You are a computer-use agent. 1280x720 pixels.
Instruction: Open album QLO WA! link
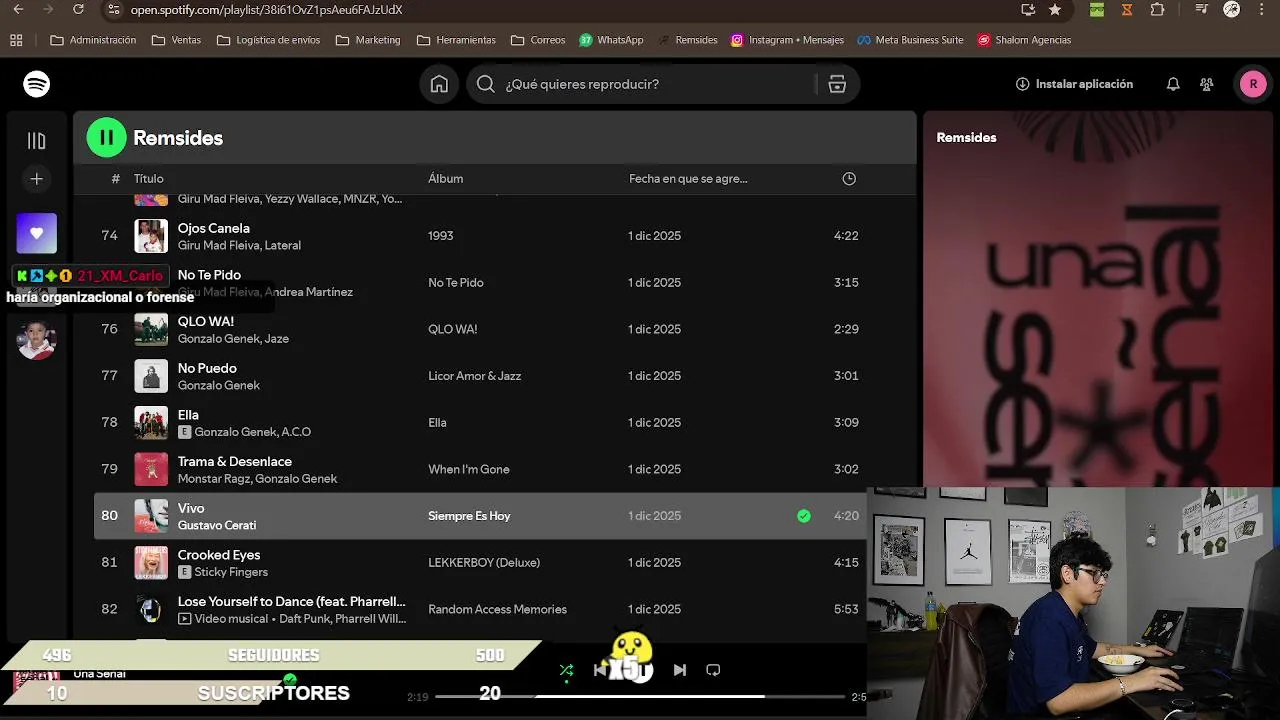pyautogui.click(x=453, y=329)
